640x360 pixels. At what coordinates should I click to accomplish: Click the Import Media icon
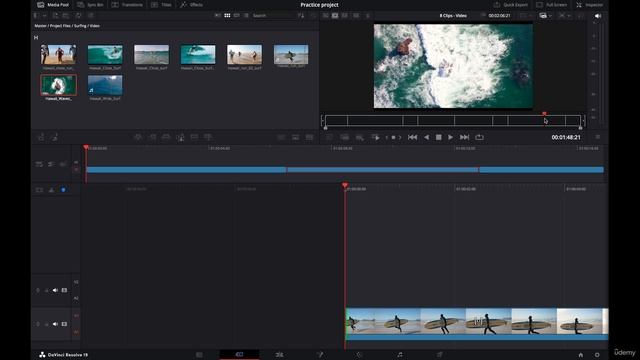pos(55,16)
